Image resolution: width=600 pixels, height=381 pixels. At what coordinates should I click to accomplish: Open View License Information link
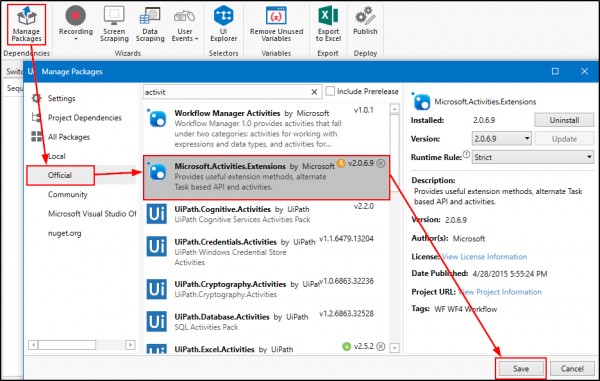[484, 256]
